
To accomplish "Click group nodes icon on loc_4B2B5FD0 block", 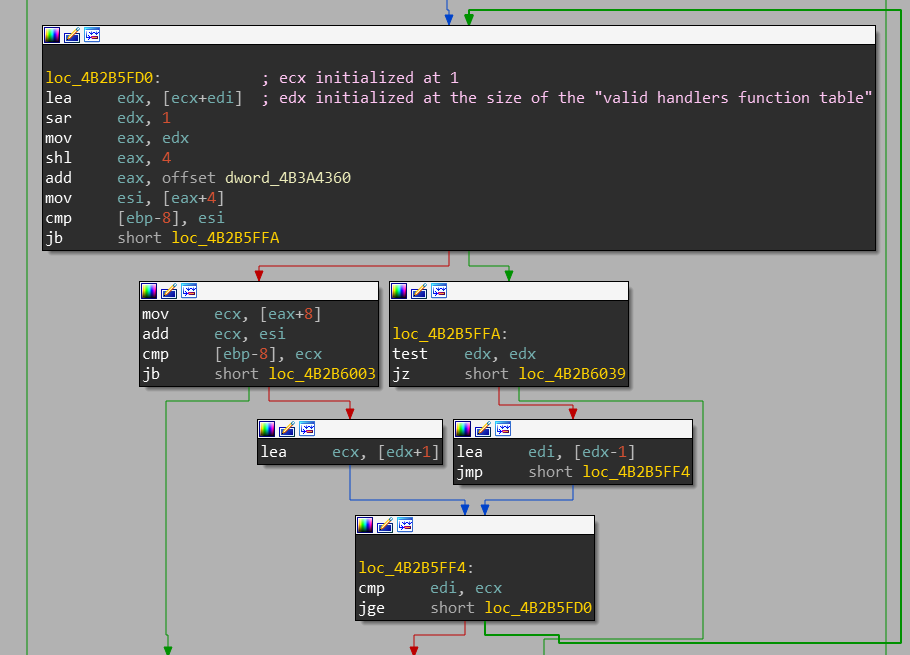I will [92, 35].
